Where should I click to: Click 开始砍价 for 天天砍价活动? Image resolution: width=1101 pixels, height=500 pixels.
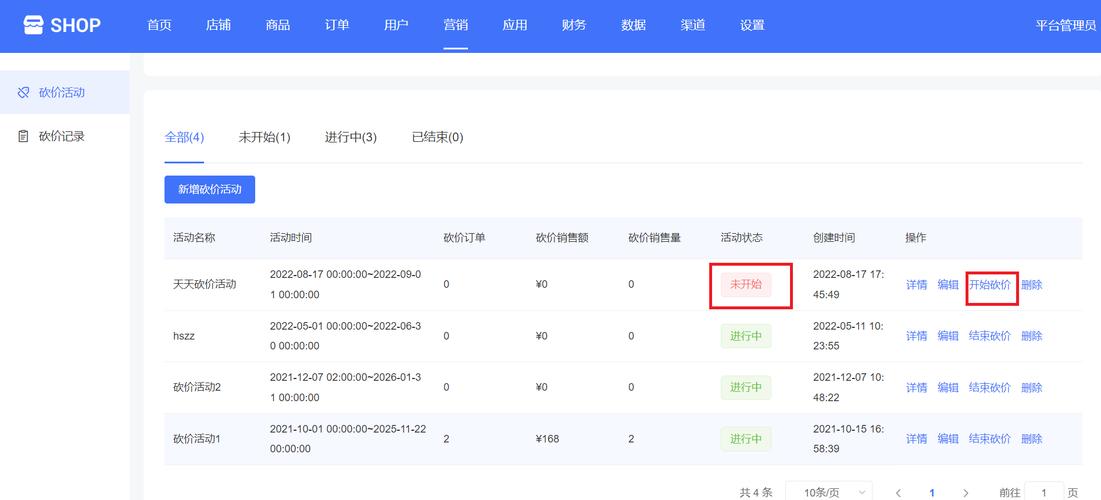[990, 285]
